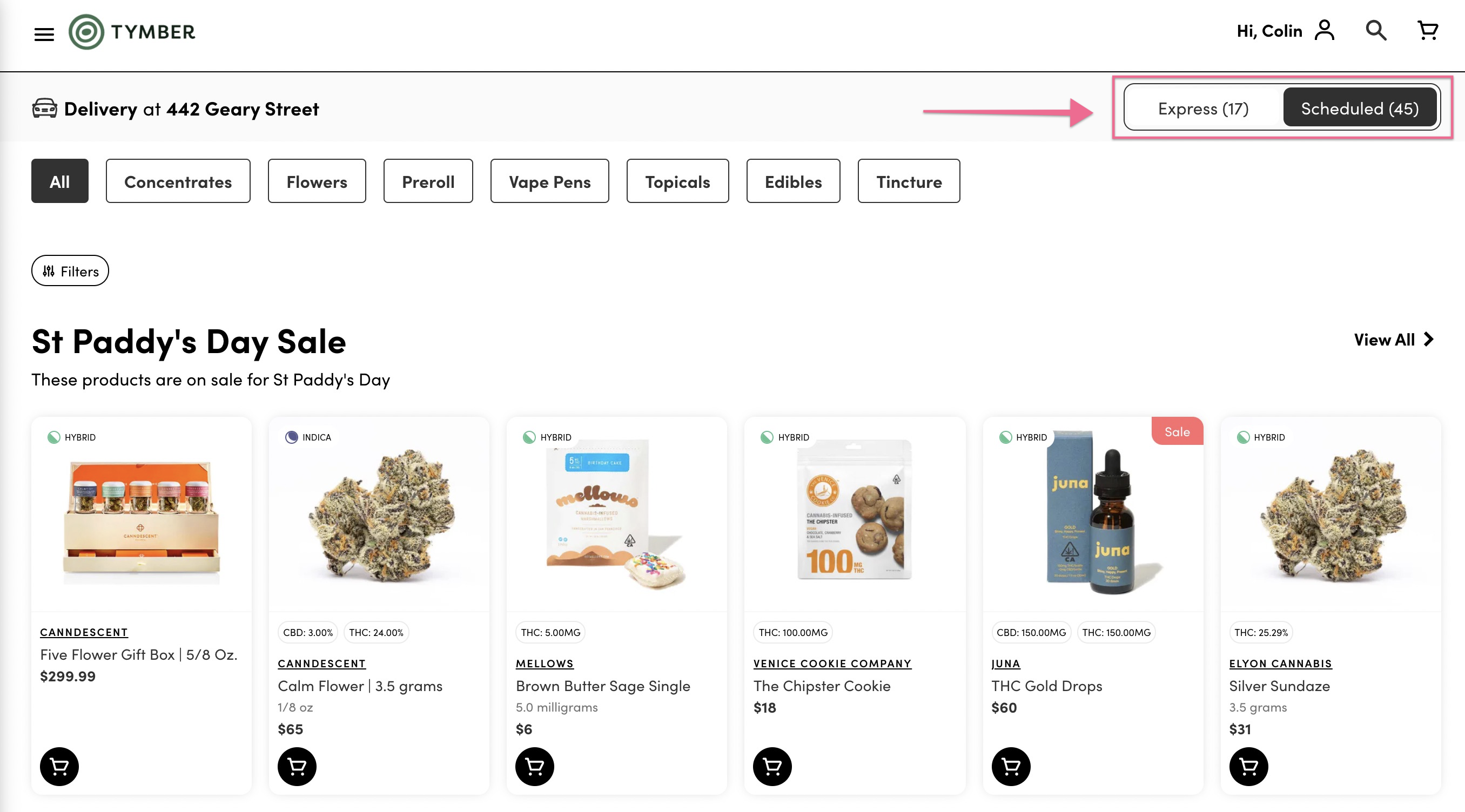The height and width of the screenshot is (812, 1465).
Task: Switch to the Edibles category
Action: tap(793, 181)
